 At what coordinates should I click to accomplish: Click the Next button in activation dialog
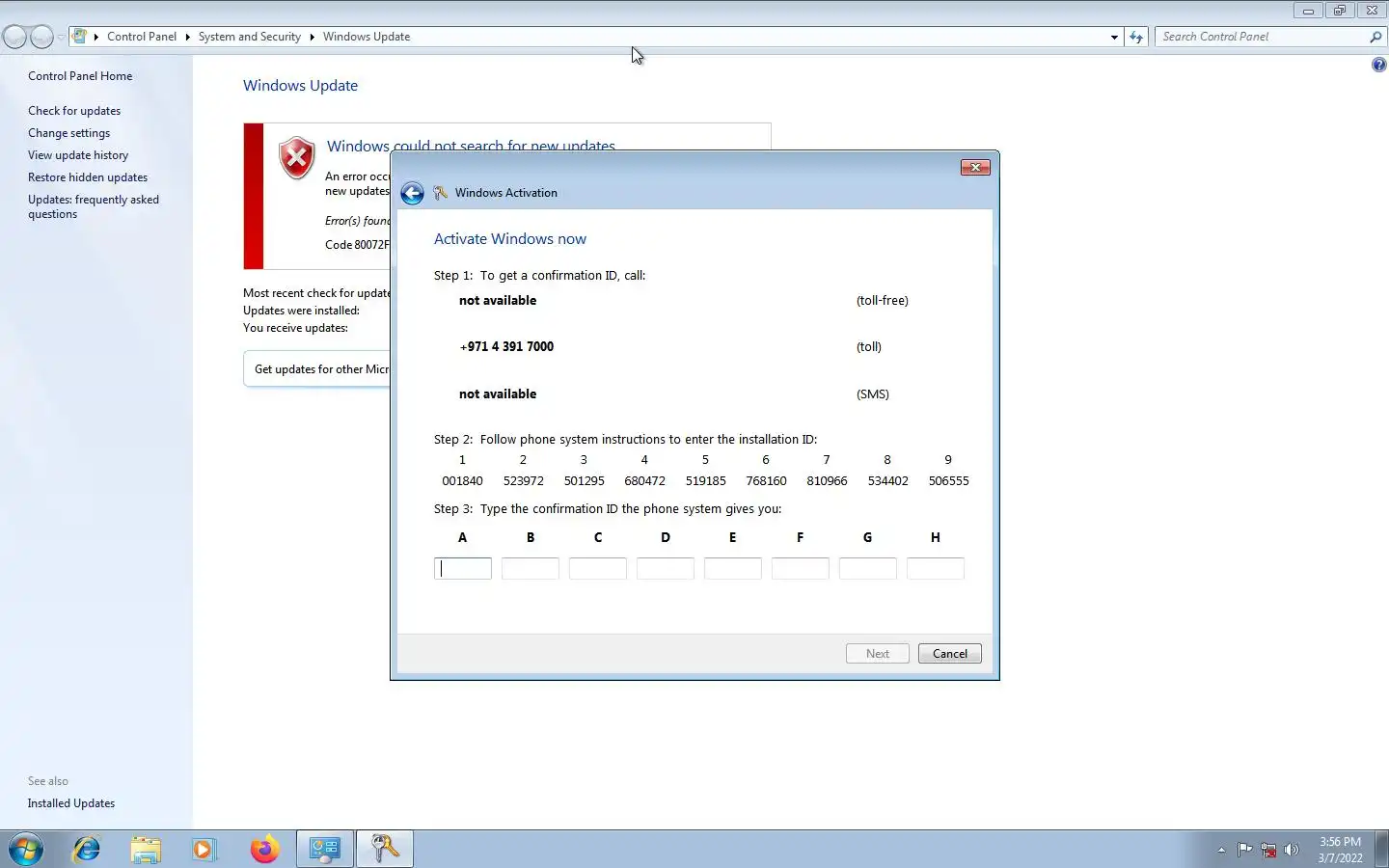[878, 654]
